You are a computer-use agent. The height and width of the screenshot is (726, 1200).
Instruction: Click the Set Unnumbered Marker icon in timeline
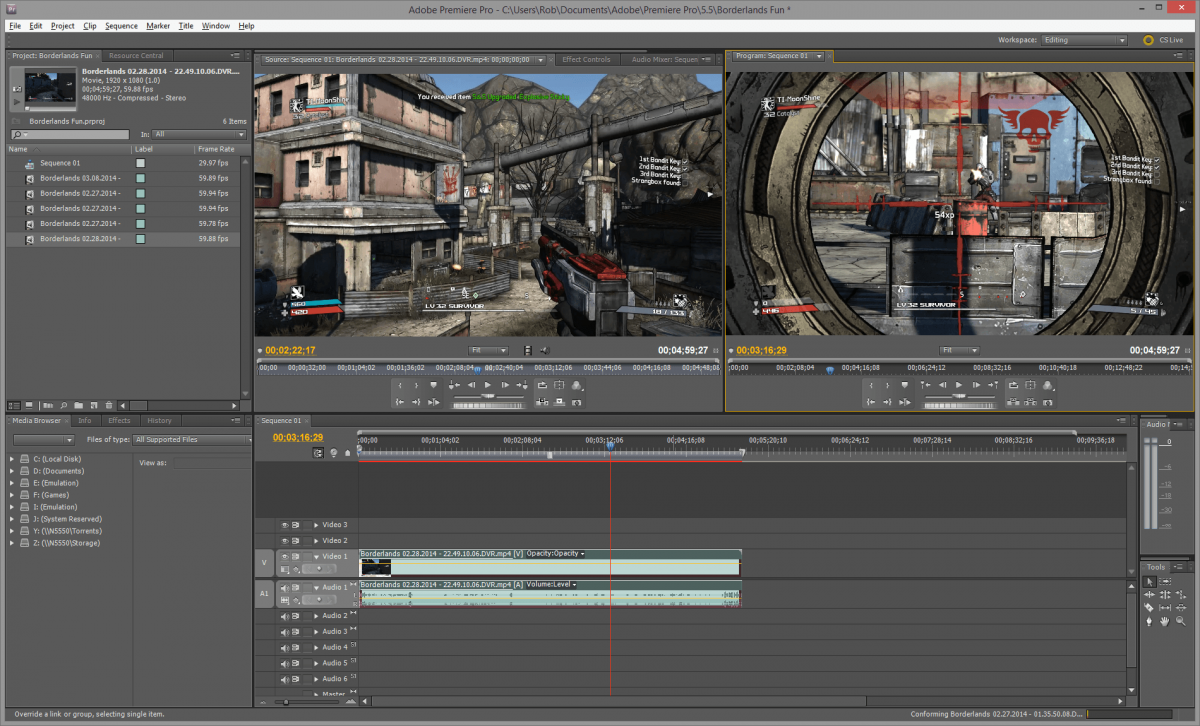[347, 453]
